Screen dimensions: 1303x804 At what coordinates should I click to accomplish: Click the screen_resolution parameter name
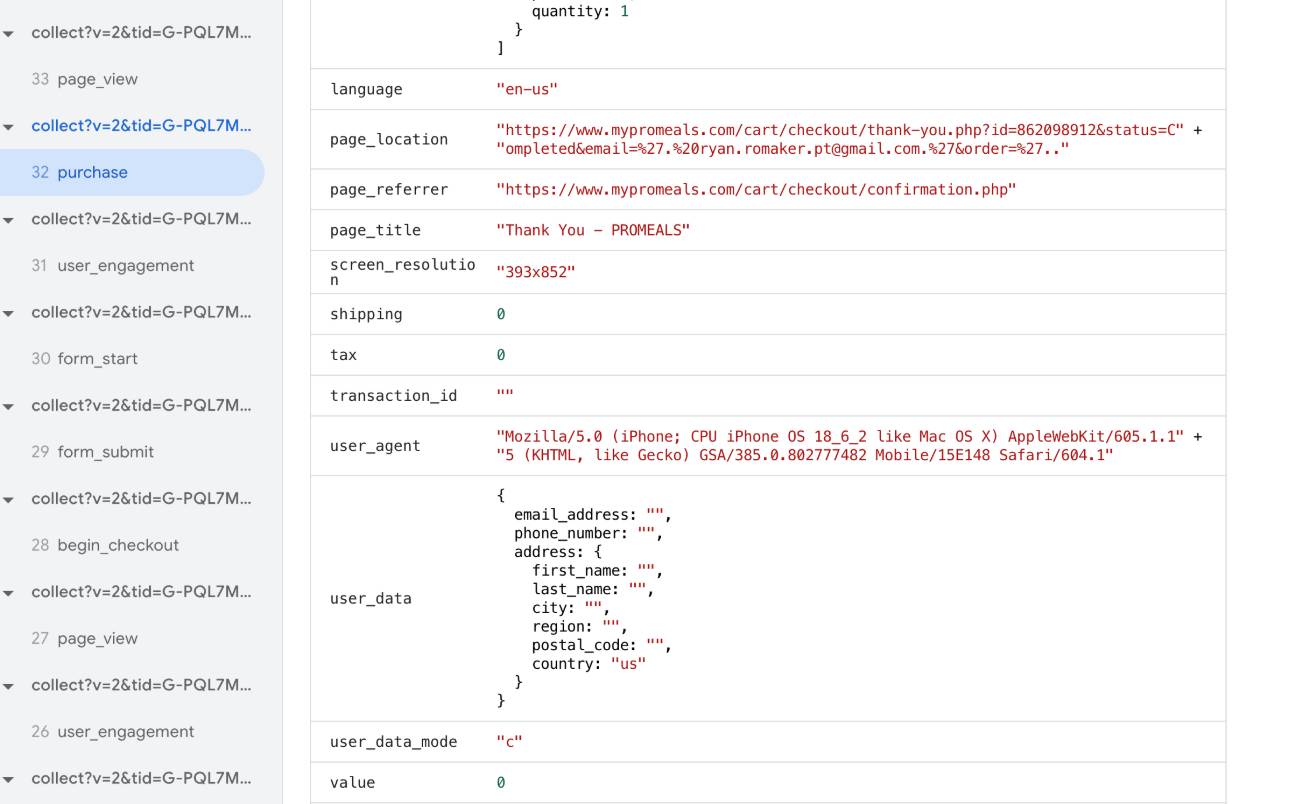point(402,271)
